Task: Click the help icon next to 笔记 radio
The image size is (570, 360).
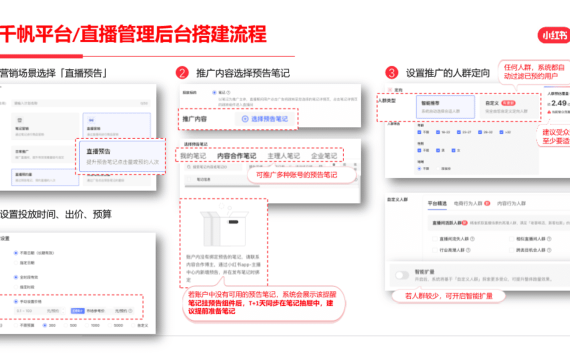Action: coord(228,93)
